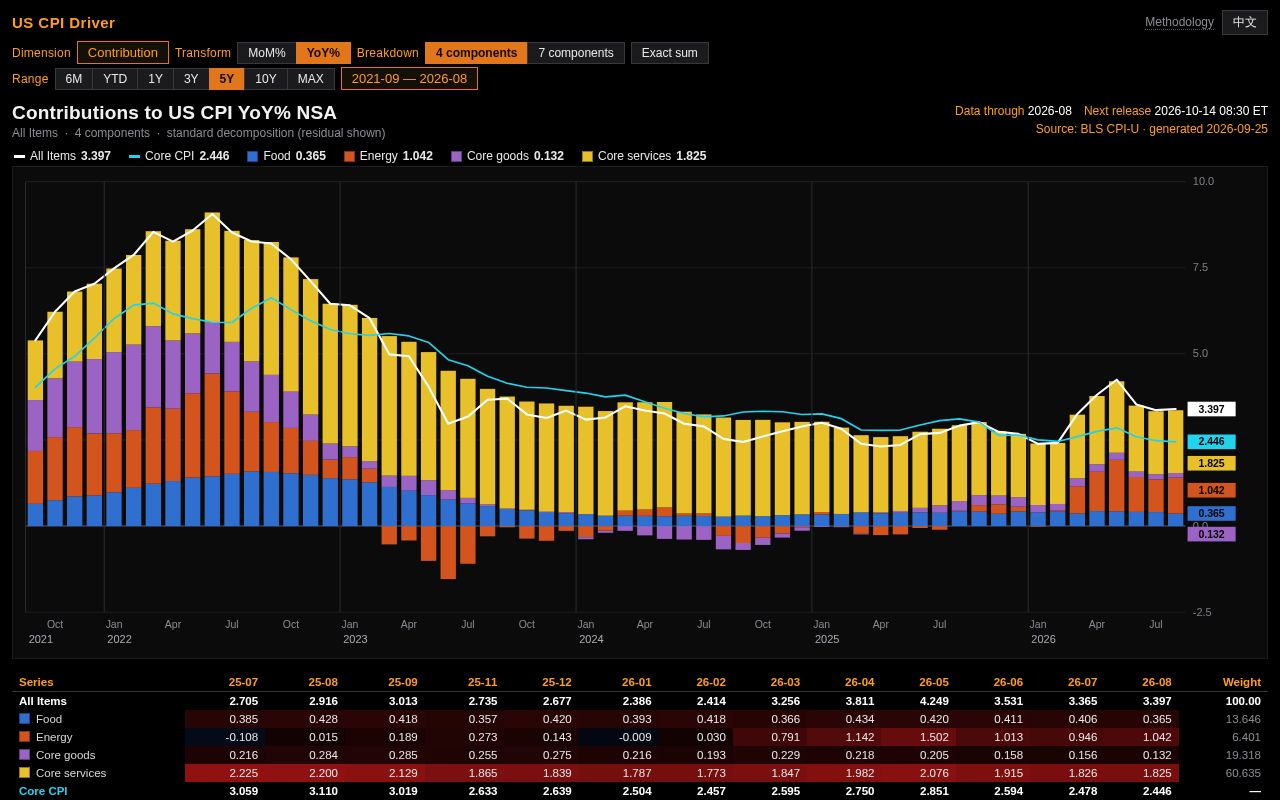
Task: Toggle the All Items line legend
Action: pos(62,156)
